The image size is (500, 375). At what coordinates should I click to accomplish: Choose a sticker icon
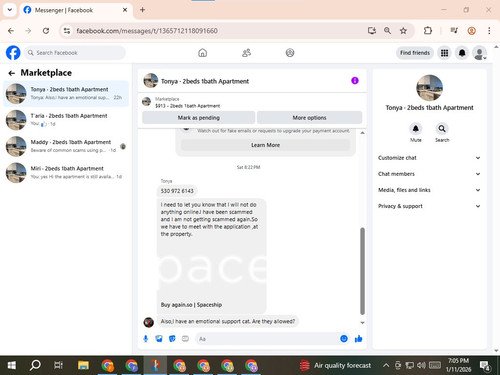[172, 339]
